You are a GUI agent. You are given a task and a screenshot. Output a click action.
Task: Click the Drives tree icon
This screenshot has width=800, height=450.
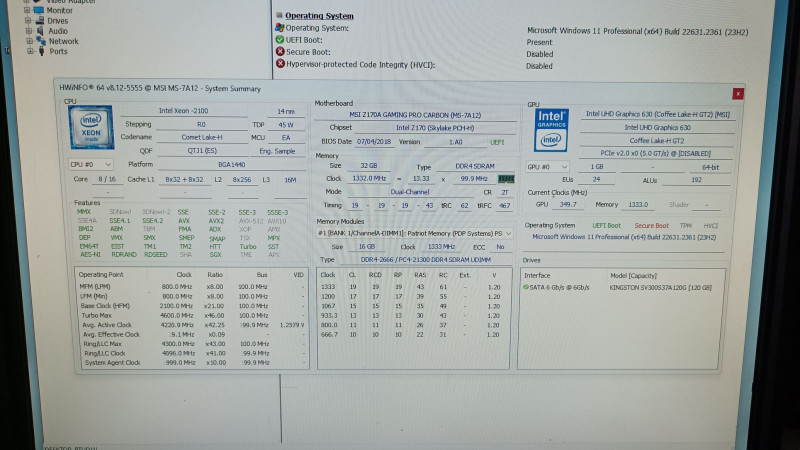pyautogui.click(x=40, y=20)
